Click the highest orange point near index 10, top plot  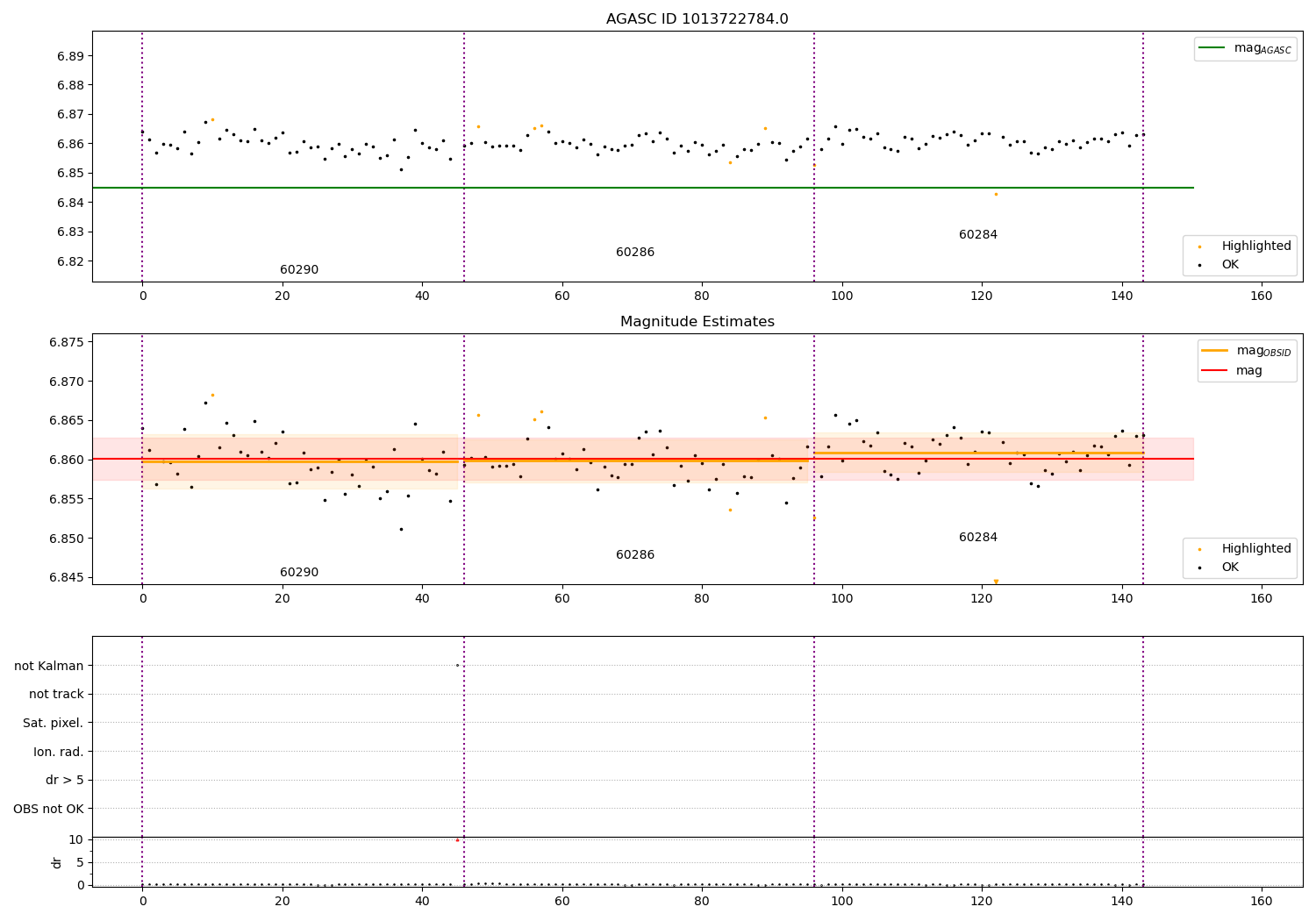[x=212, y=119]
